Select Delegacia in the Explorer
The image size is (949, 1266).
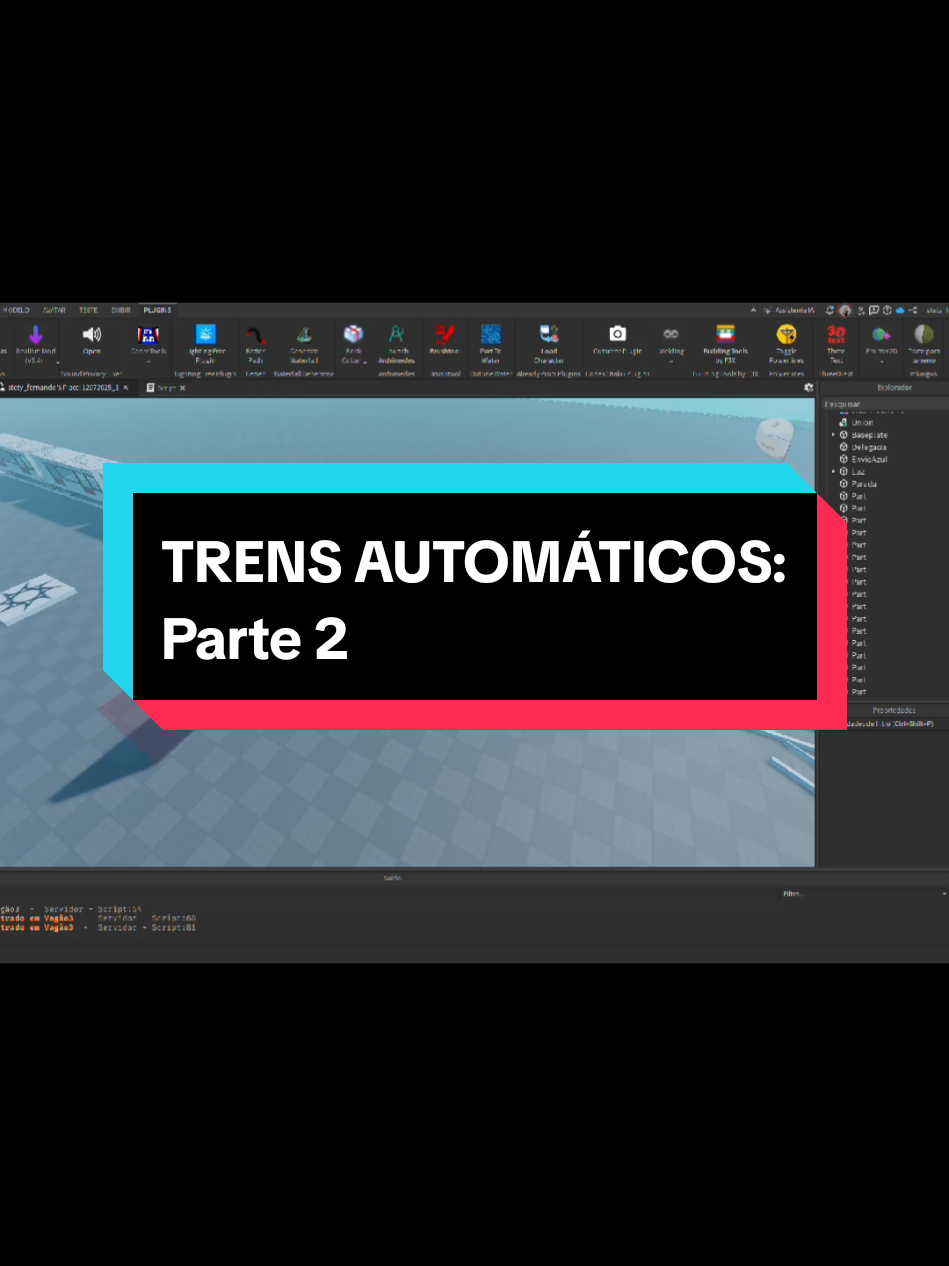point(868,447)
